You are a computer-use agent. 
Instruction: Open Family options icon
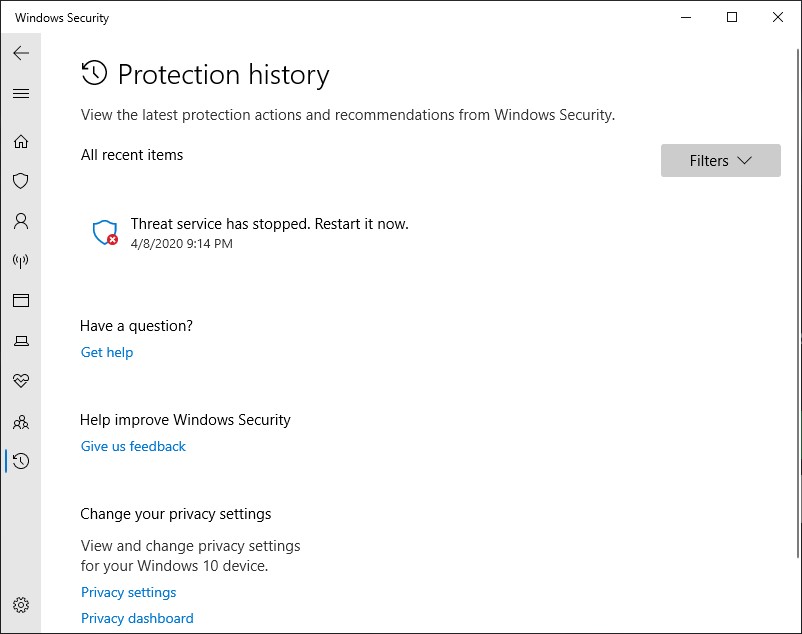[x=21, y=422]
